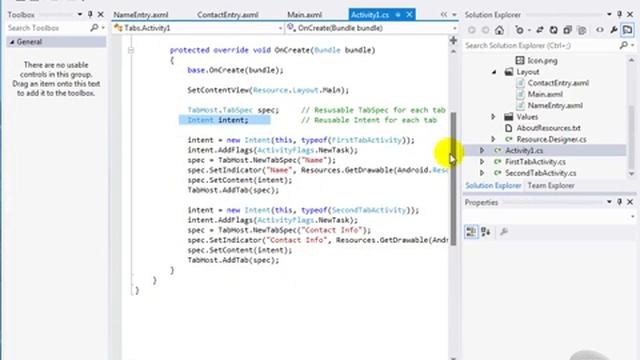
Task: Pin the Toolbox panel
Action: (90, 15)
